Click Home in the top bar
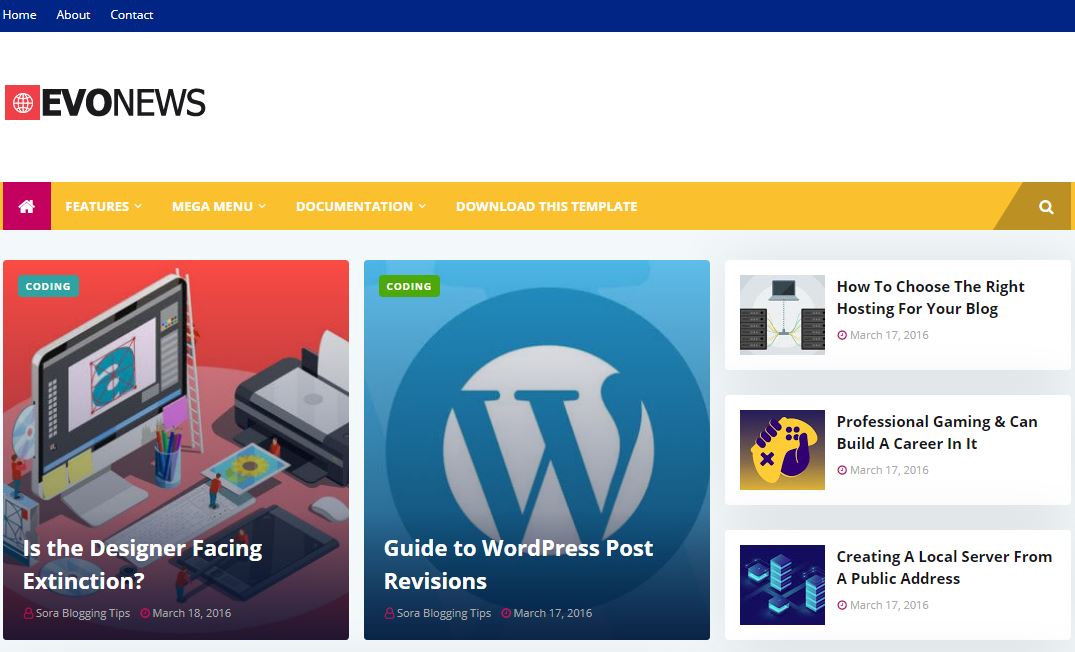Image resolution: width=1075 pixels, height=652 pixels. click(x=20, y=15)
